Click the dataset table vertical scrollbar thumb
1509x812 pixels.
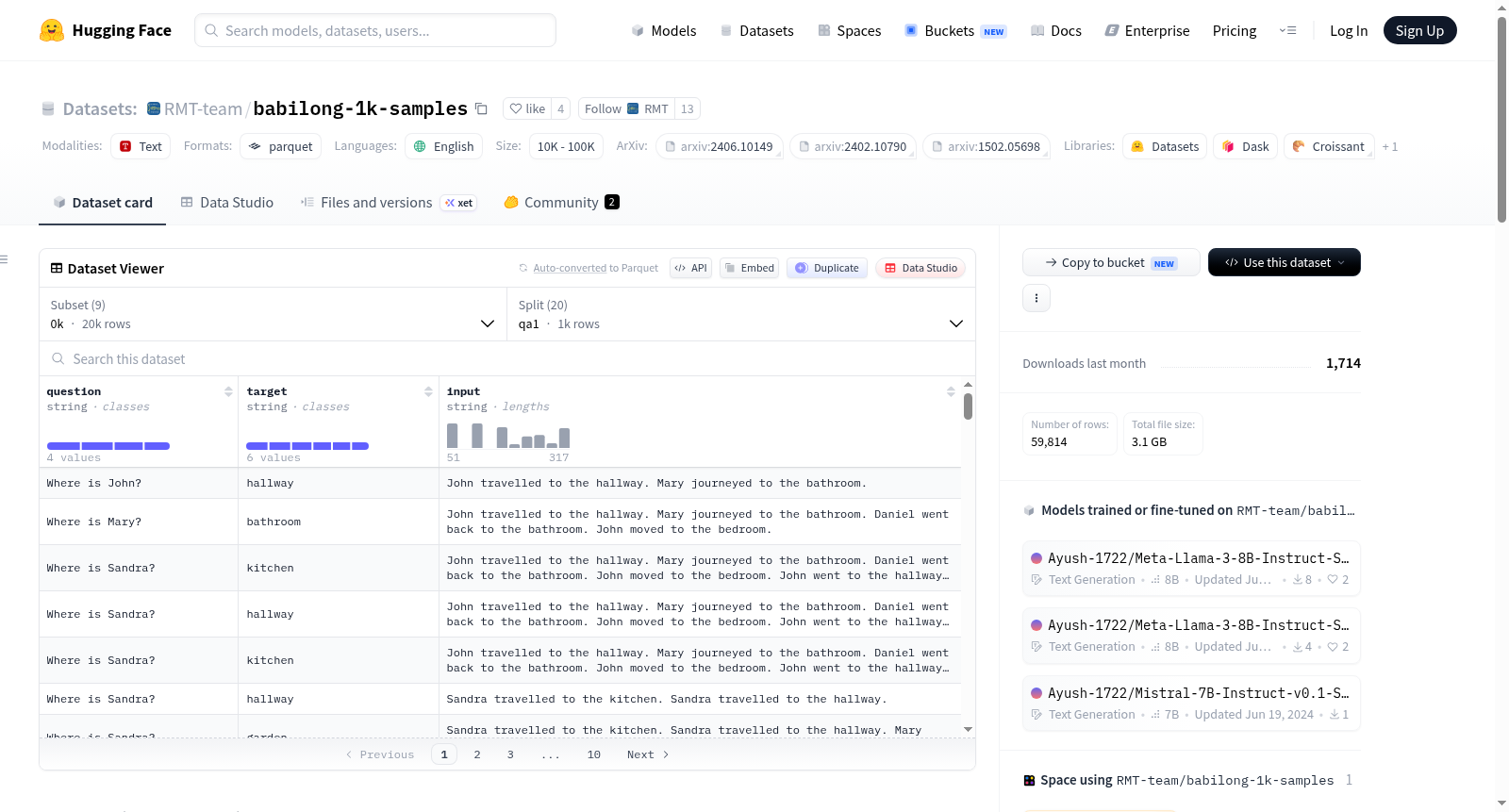point(968,406)
